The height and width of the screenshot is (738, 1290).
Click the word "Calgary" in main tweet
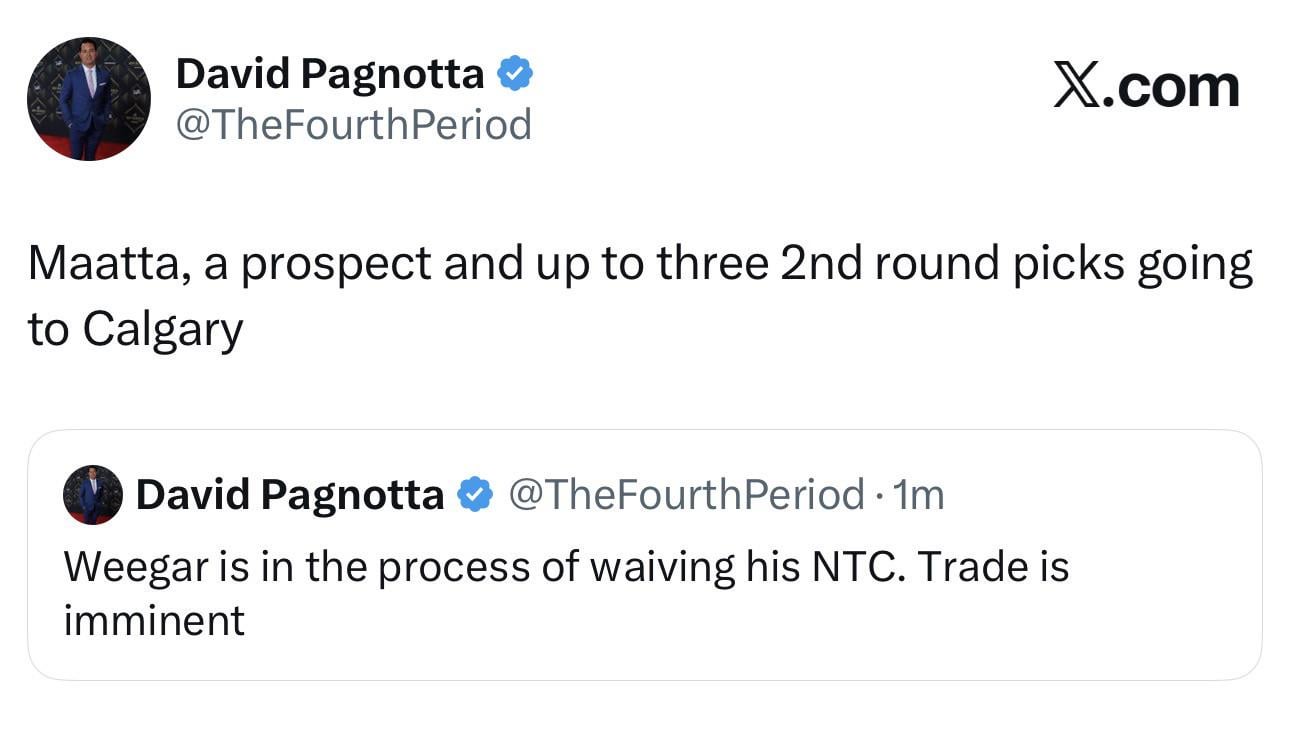coord(162,330)
